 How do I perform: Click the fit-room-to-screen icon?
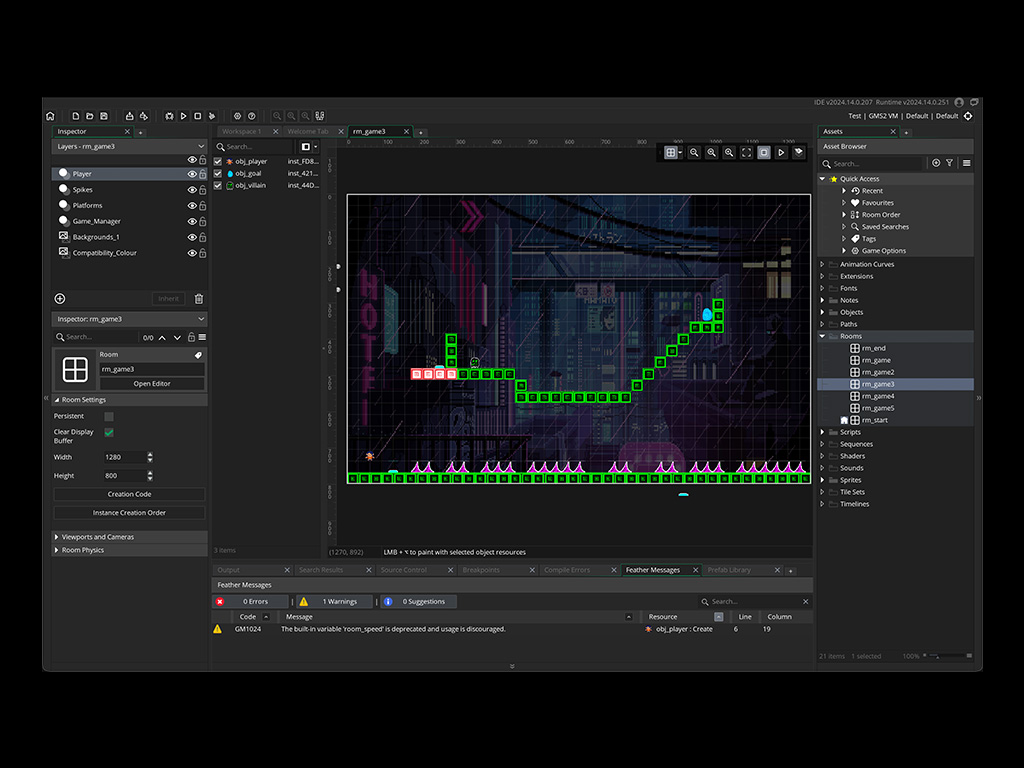pos(747,151)
